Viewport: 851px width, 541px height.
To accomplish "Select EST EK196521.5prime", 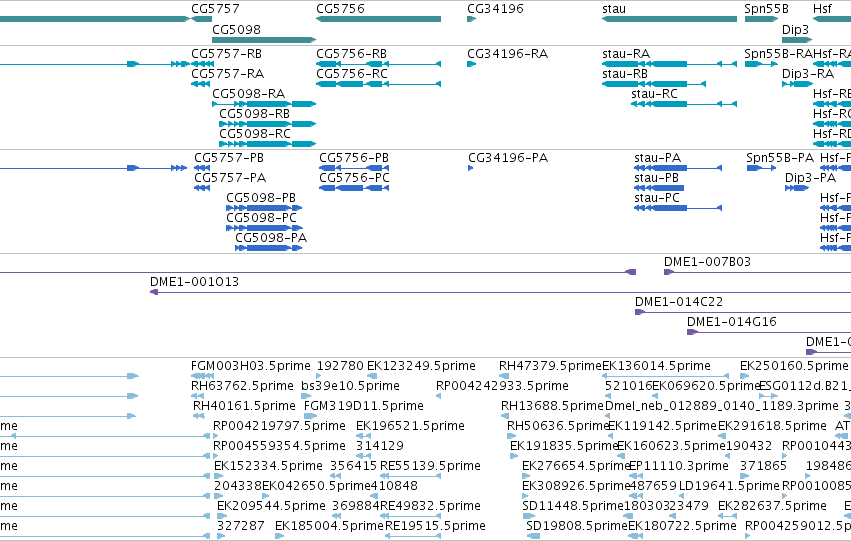I will [410, 427].
